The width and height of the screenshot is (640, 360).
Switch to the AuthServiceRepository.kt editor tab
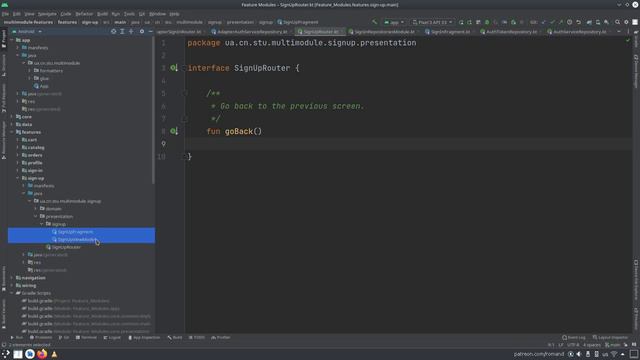click(x=579, y=31)
